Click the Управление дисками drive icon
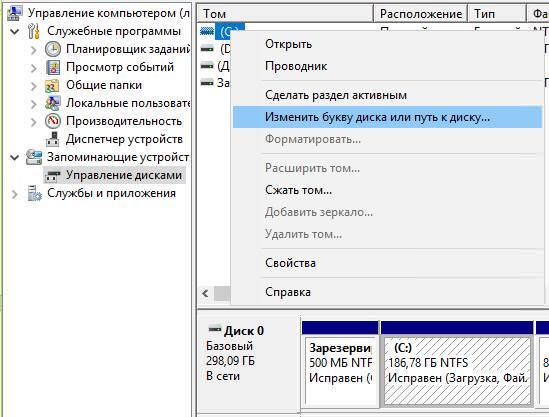Screen dimensions: 549x417 [53, 175]
